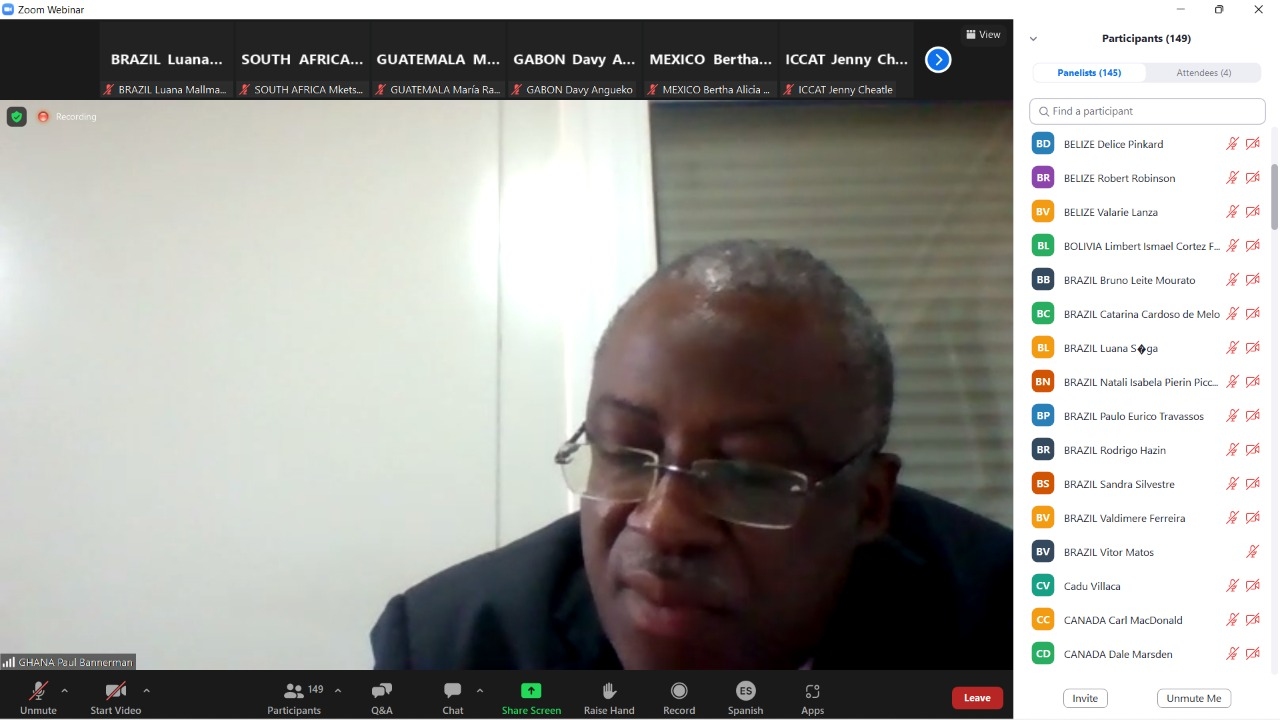This screenshot has width=1280, height=720.
Task: Select BRAZIL Luana thumbnail in gallery strip
Action: coord(167,60)
